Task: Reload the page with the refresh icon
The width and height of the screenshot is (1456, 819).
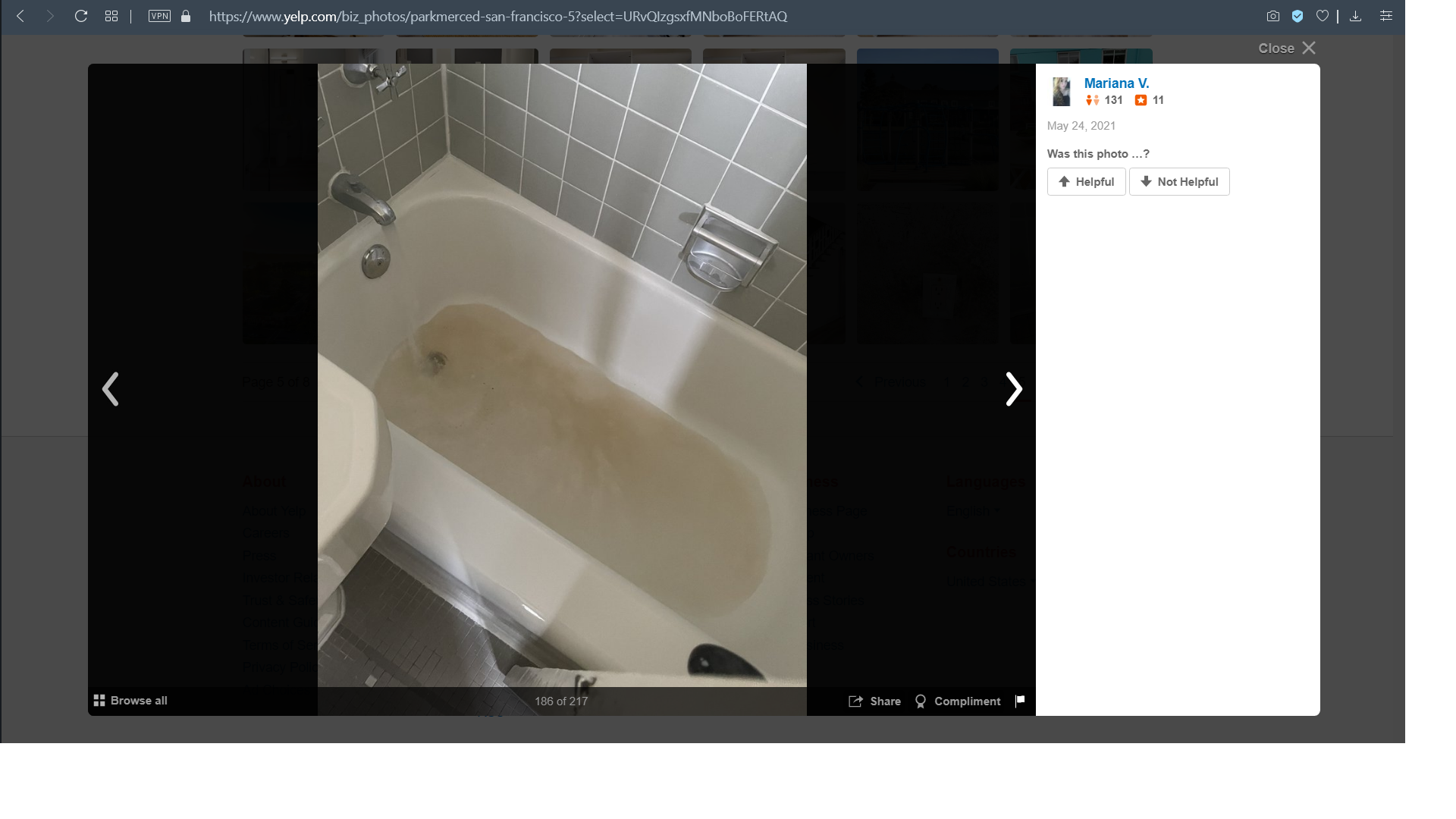Action: point(81,16)
